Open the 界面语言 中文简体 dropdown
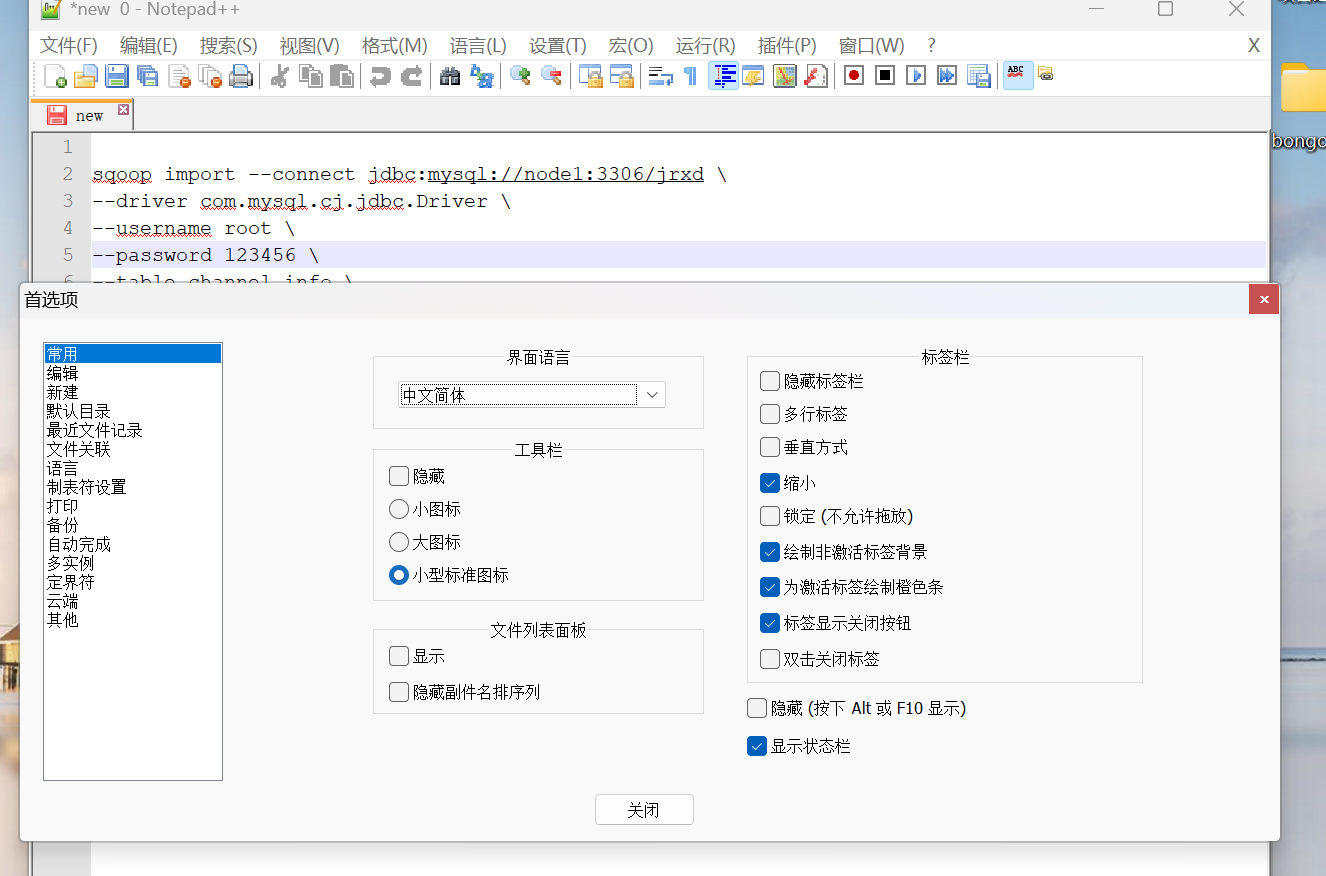 (x=532, y=395)
